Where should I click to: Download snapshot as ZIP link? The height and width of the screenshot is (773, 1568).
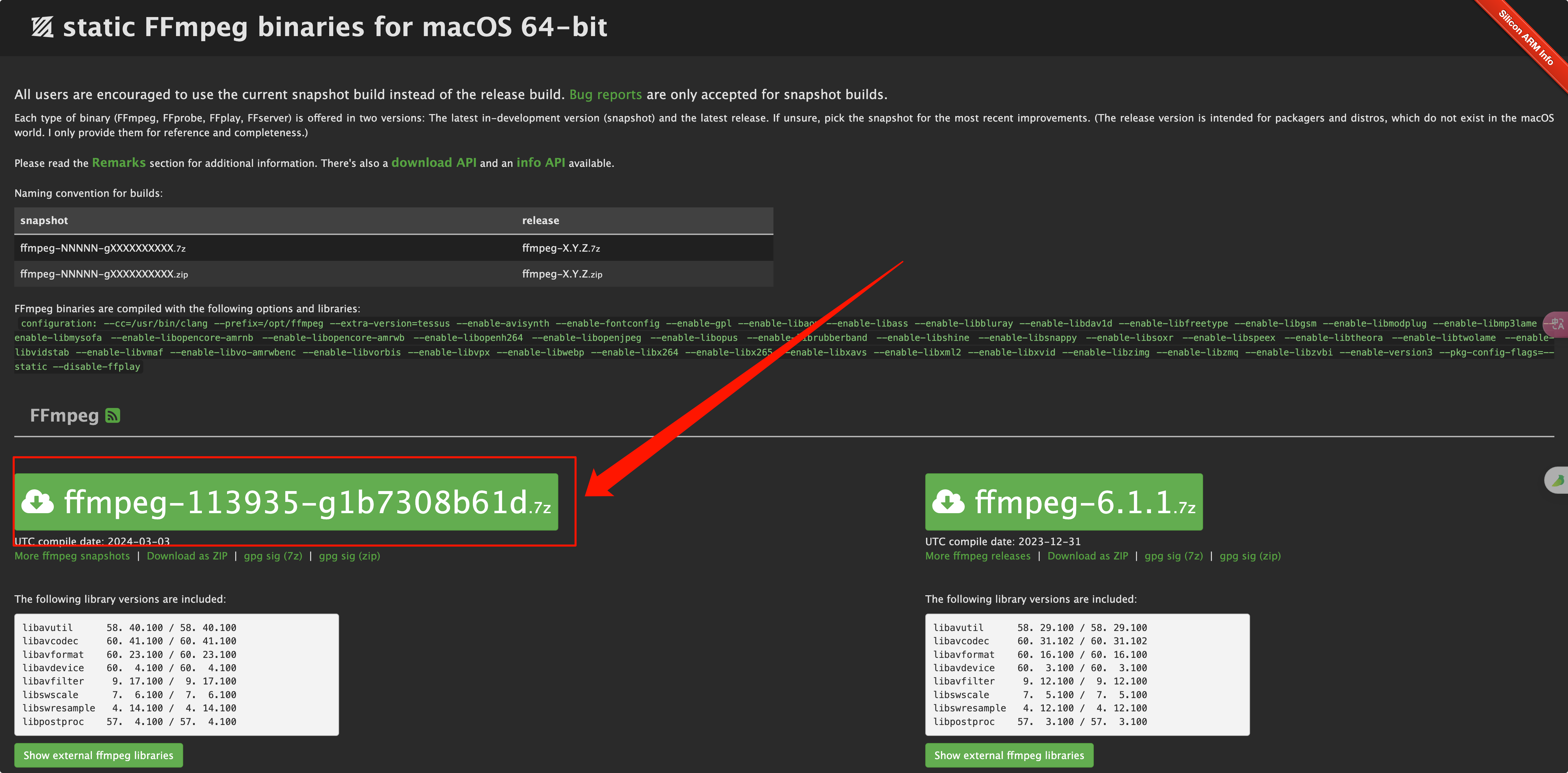[x=187, y=556]
